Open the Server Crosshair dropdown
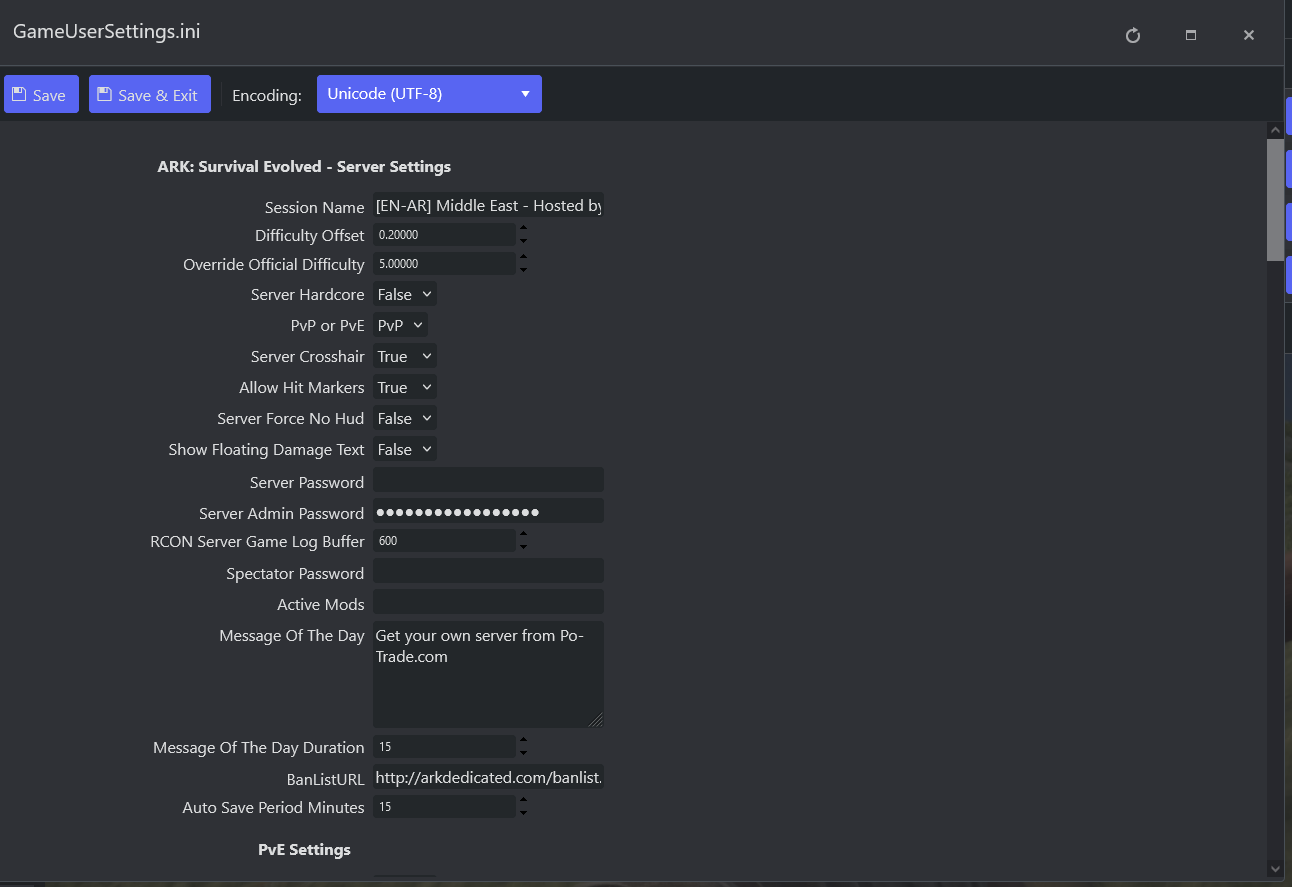Viewport: 1292px width, 887px height. pos(404,356)
